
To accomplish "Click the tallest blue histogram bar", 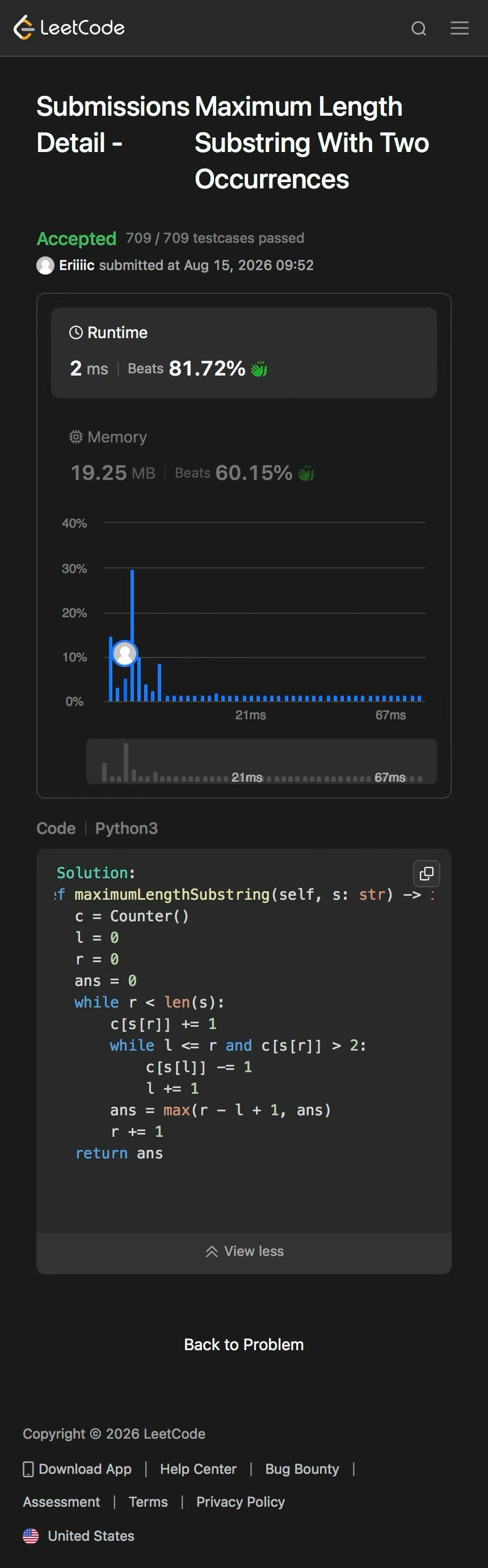I will (132, 635).
